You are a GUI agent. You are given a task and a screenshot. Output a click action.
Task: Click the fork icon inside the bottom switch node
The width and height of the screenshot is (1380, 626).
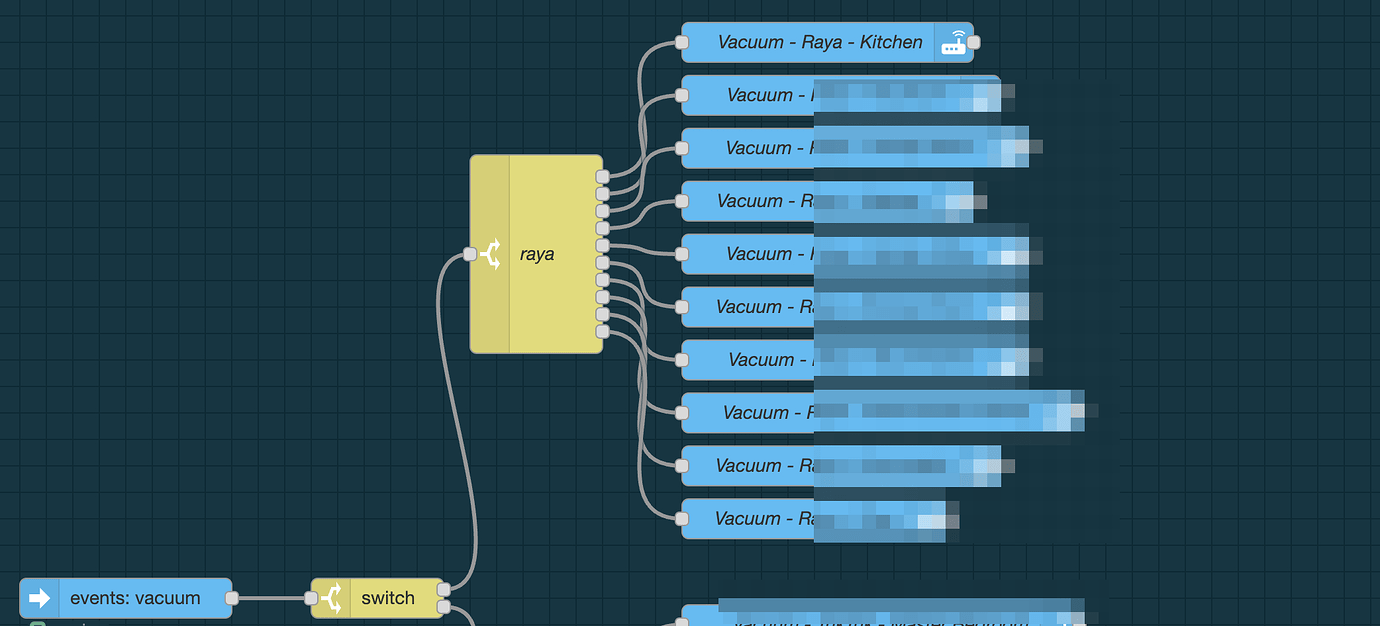(x=331, y=598)
